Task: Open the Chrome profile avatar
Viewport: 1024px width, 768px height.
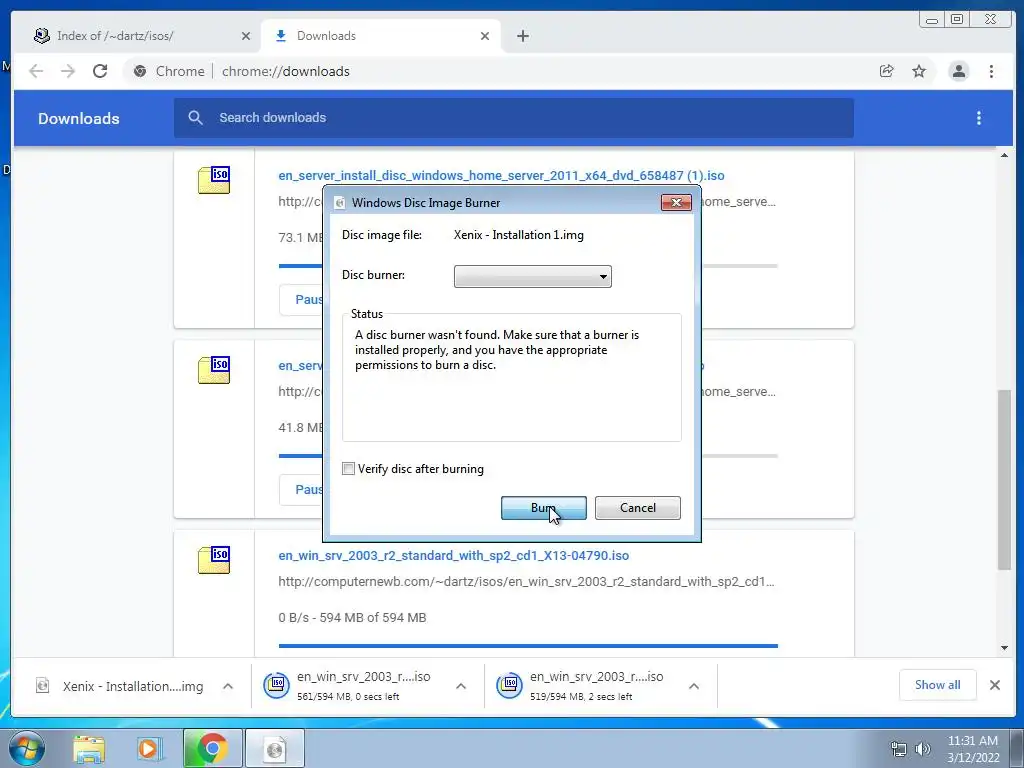Action: coord(959,71)
